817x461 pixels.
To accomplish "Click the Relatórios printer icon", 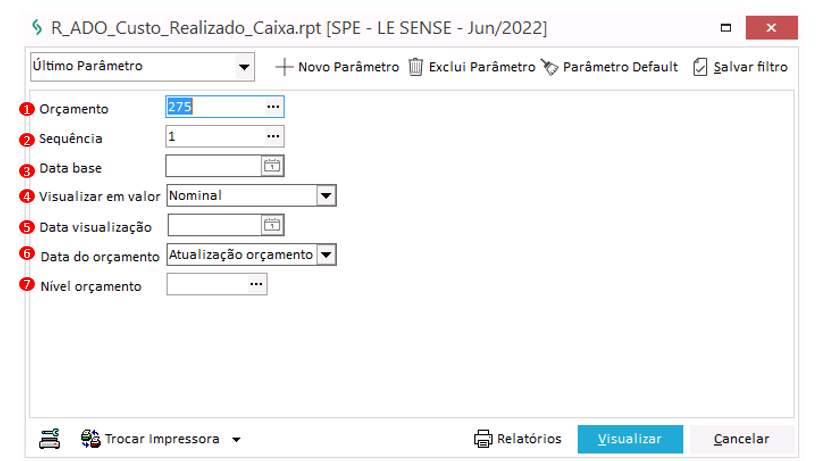I will [x=483, y=438].
